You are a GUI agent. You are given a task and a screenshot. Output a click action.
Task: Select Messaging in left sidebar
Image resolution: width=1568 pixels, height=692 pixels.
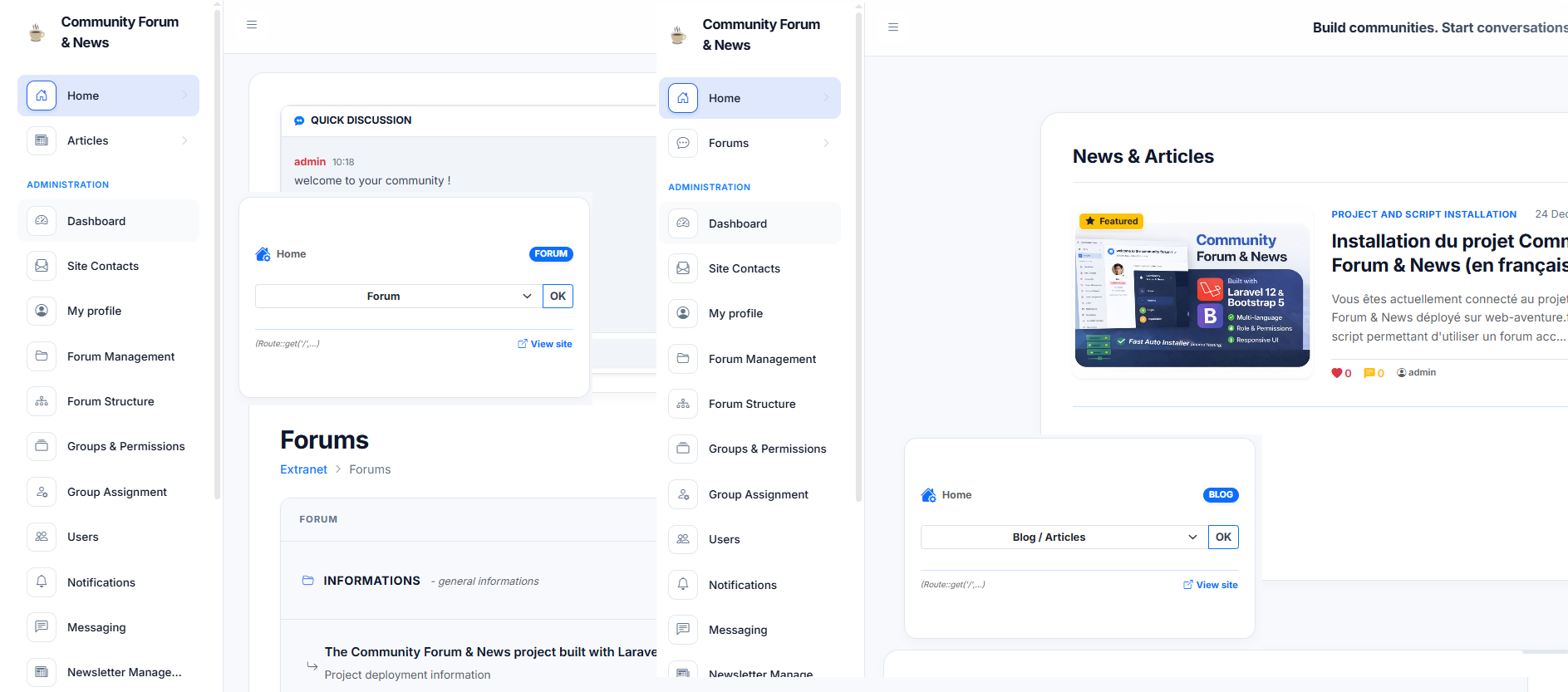pos(108,627)
